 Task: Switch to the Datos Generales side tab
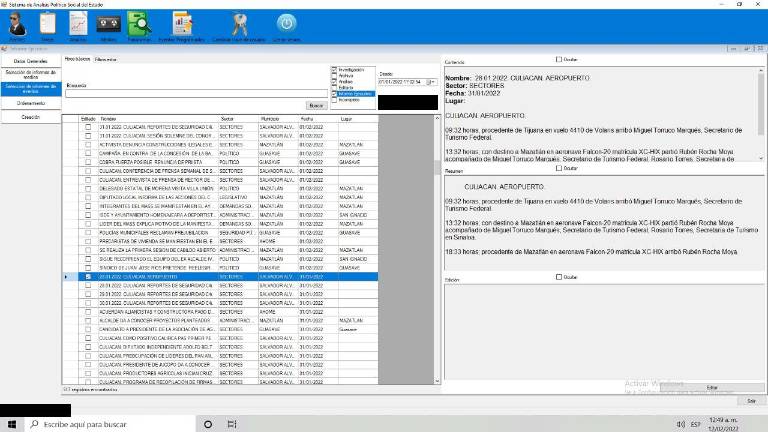pos(30,61)
